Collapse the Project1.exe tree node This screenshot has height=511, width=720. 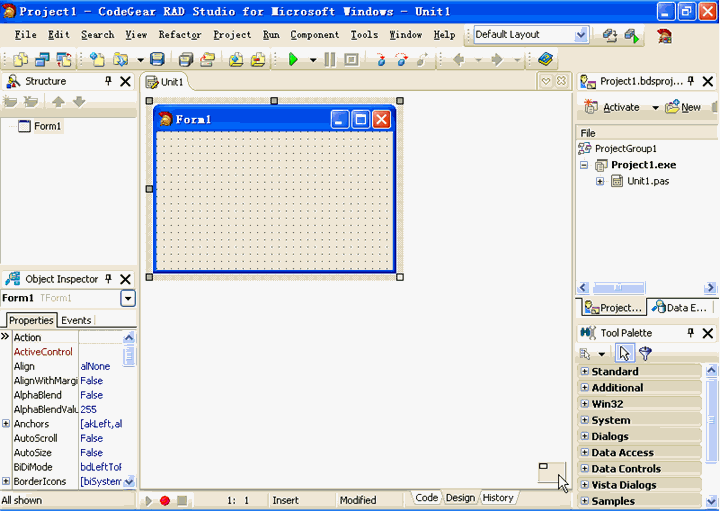click(584, 165)
